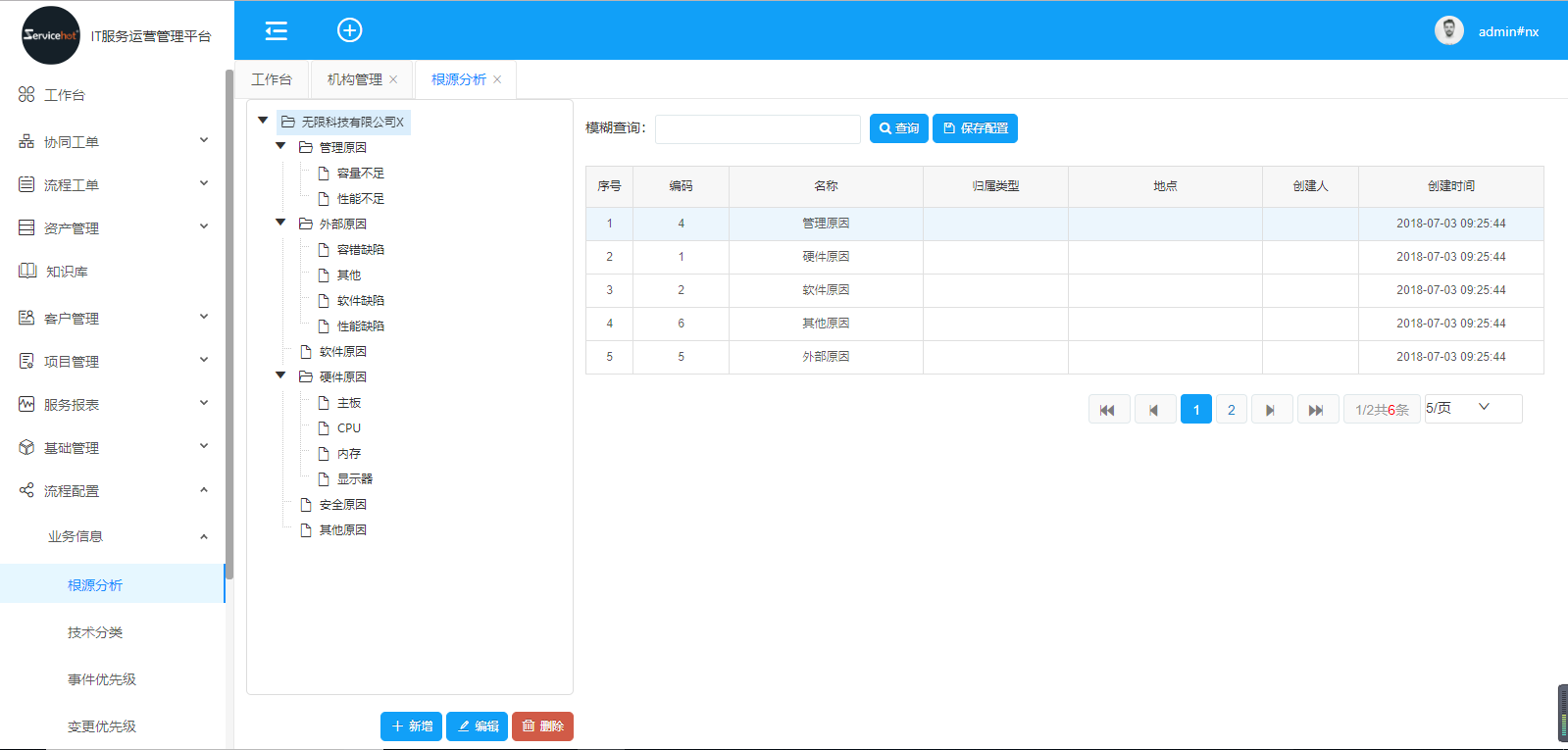1568x750 pixels.
Task: Click the red 删除 button
Action: coord(542,726)
